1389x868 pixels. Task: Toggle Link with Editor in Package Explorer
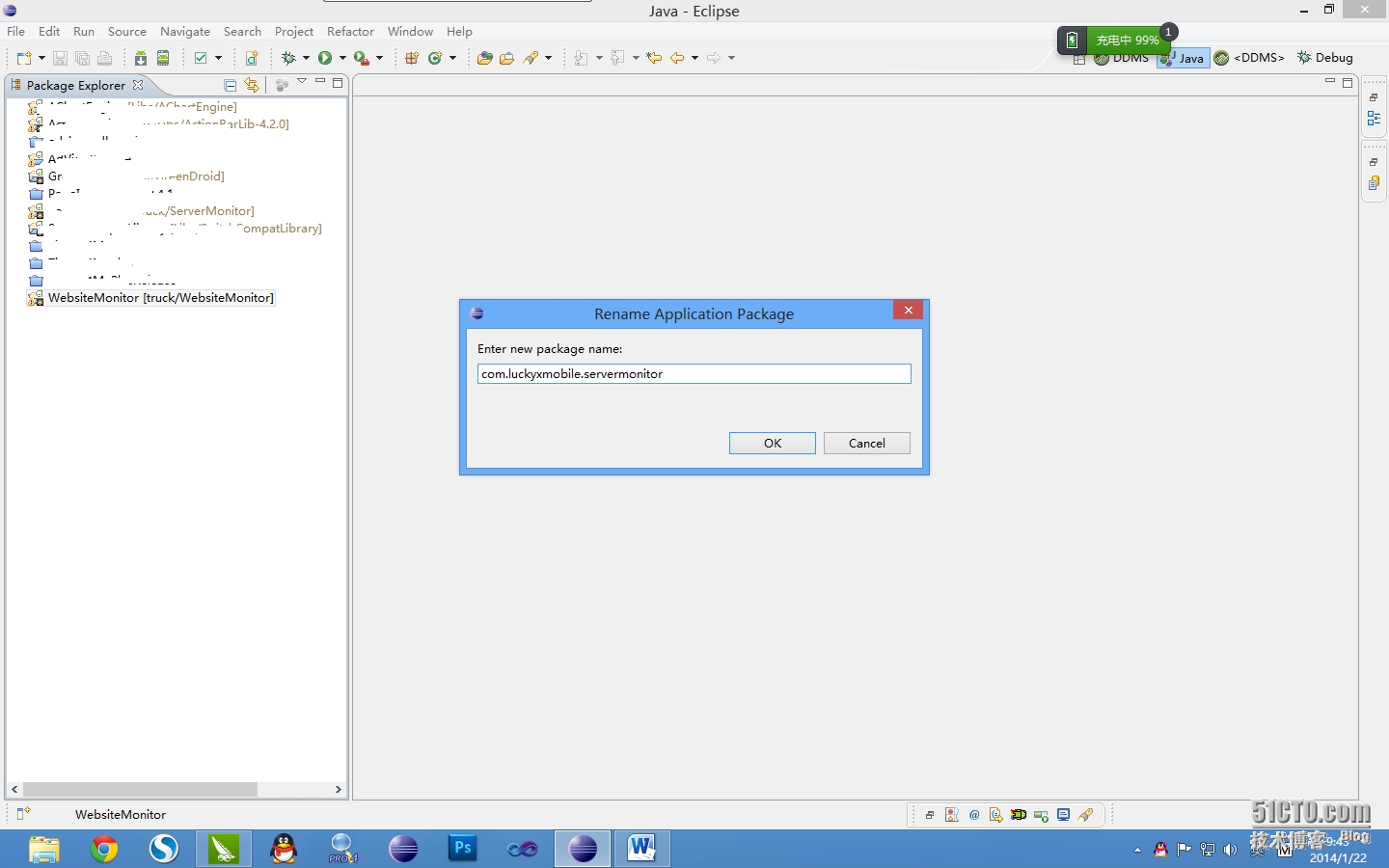pyautogui.click(x=252, y=85)
